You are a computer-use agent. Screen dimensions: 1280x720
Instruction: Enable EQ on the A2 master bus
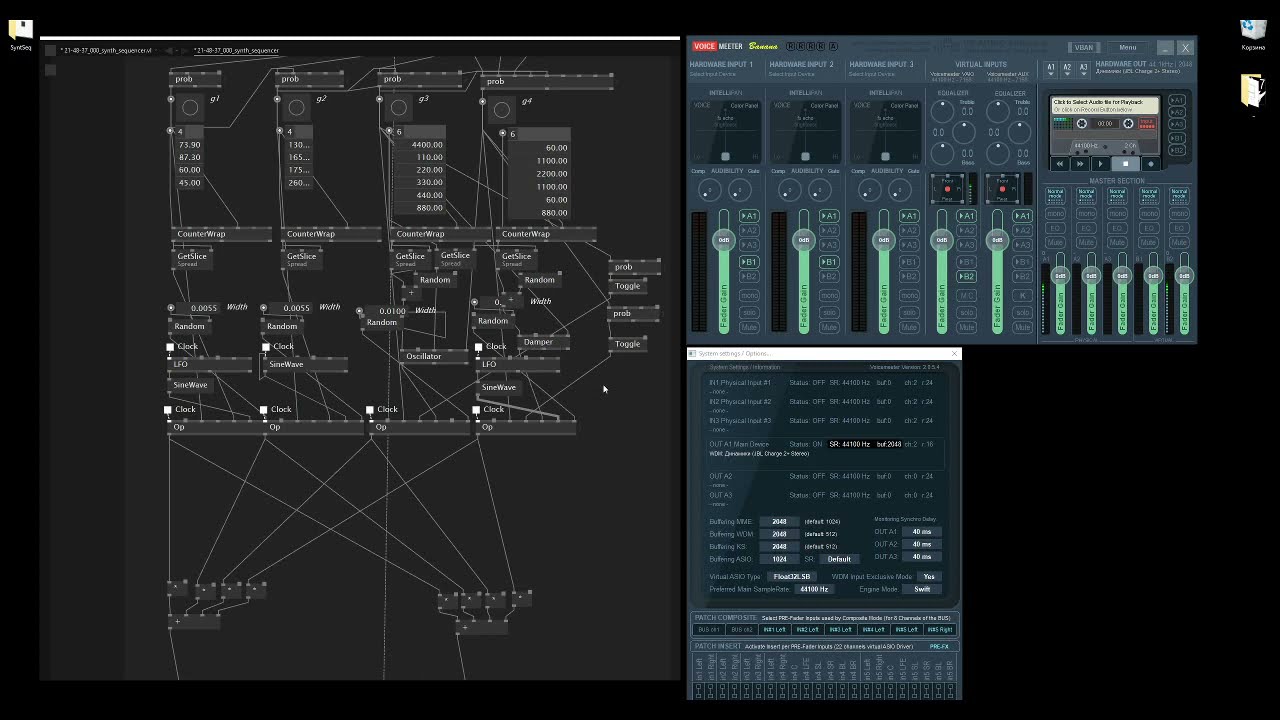(x=1086, y=228)
